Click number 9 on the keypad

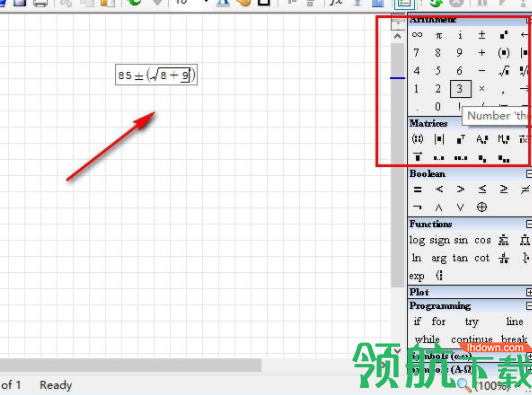point(459,53)
